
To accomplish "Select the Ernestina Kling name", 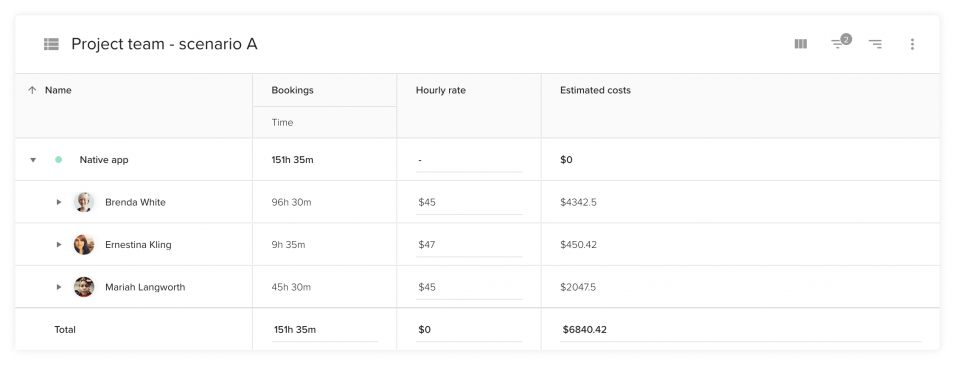I will tap(138, 244).
